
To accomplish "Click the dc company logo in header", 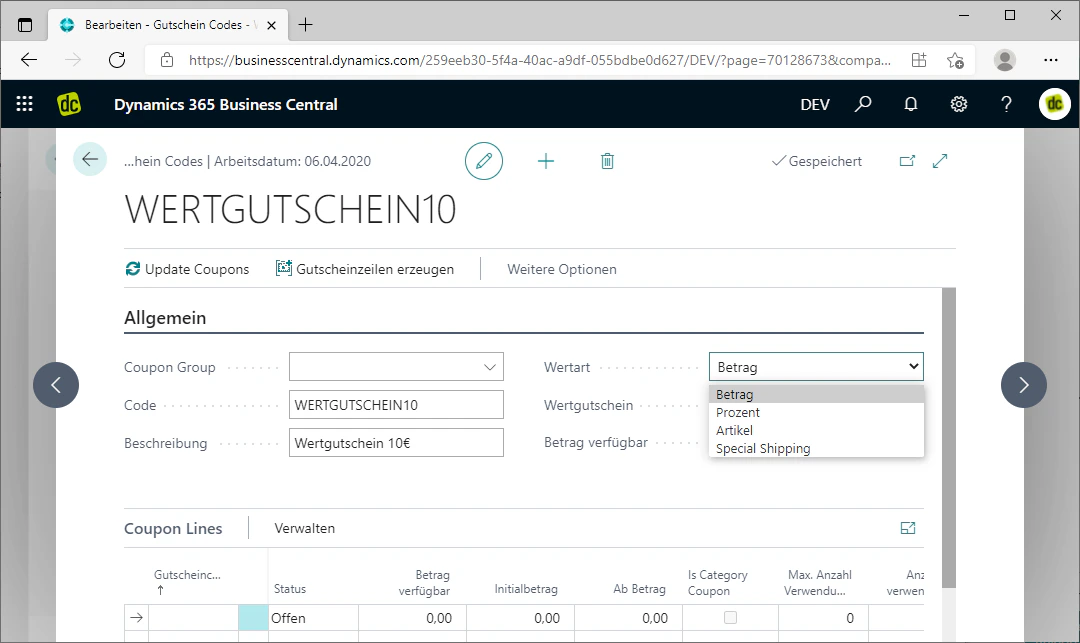I will (x=69, y=104).
